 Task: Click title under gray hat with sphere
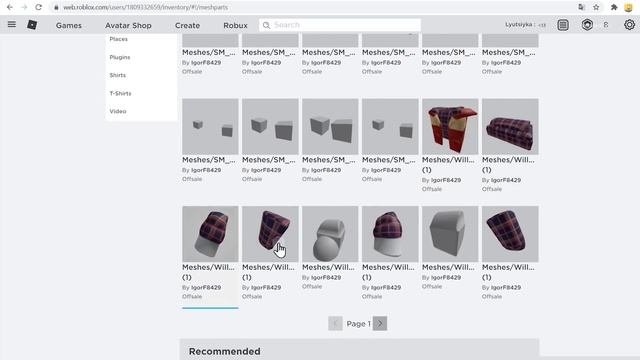pos(328,267)
